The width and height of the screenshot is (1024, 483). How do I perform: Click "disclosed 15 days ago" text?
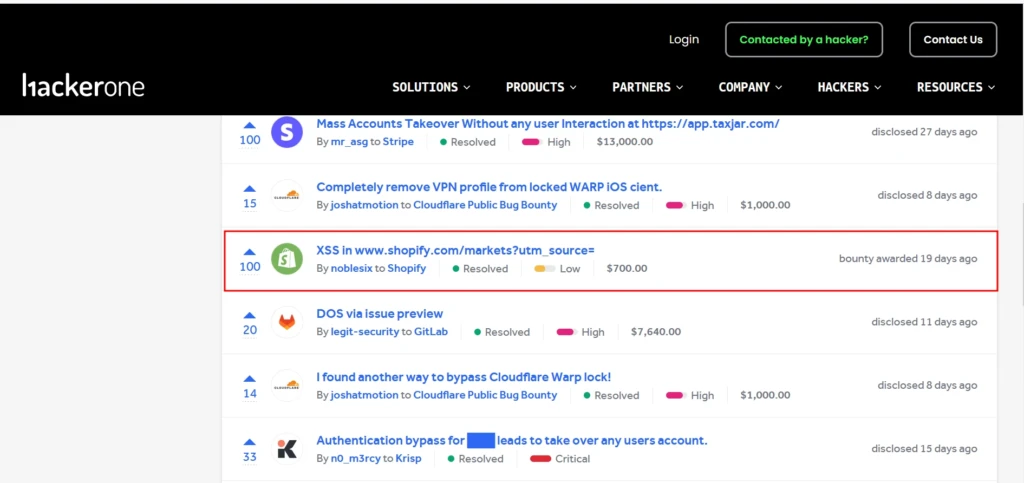click(x=924, y=448)
